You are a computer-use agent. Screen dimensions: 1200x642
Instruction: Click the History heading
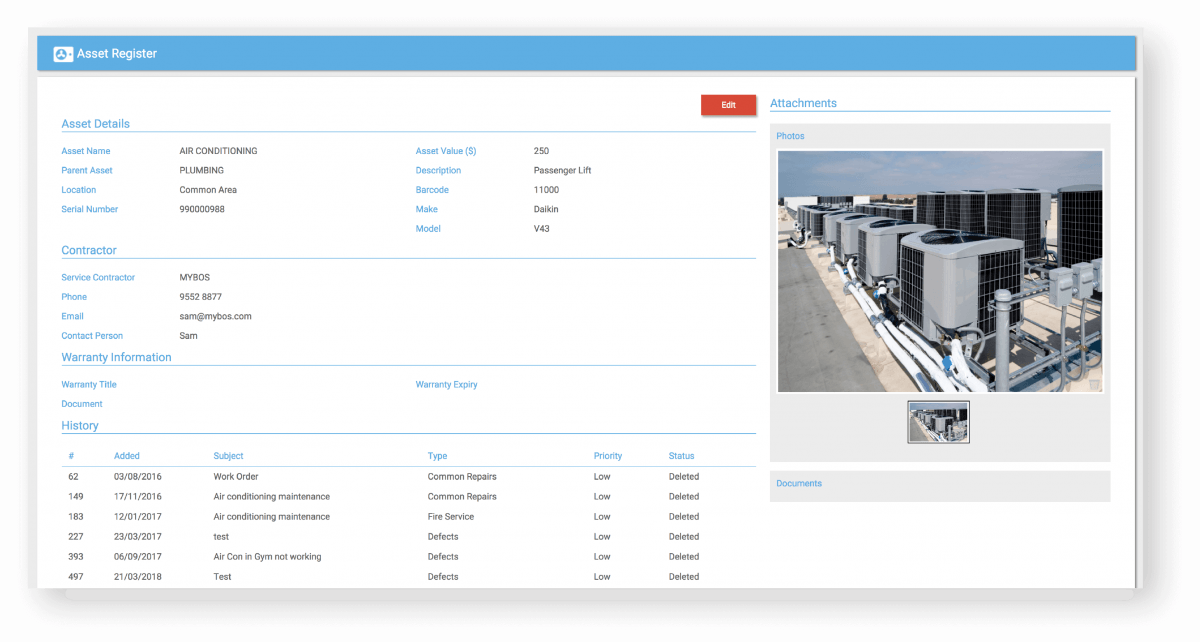pos(80,426)
